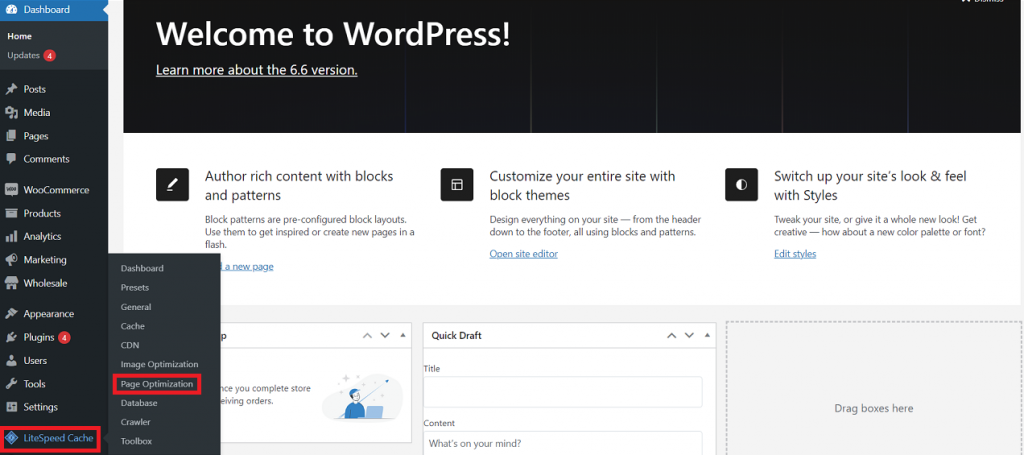Click the Tools wrench icon
This screenshot has width=1024, height=455.
pyautogui.click(x=11, y=384)
